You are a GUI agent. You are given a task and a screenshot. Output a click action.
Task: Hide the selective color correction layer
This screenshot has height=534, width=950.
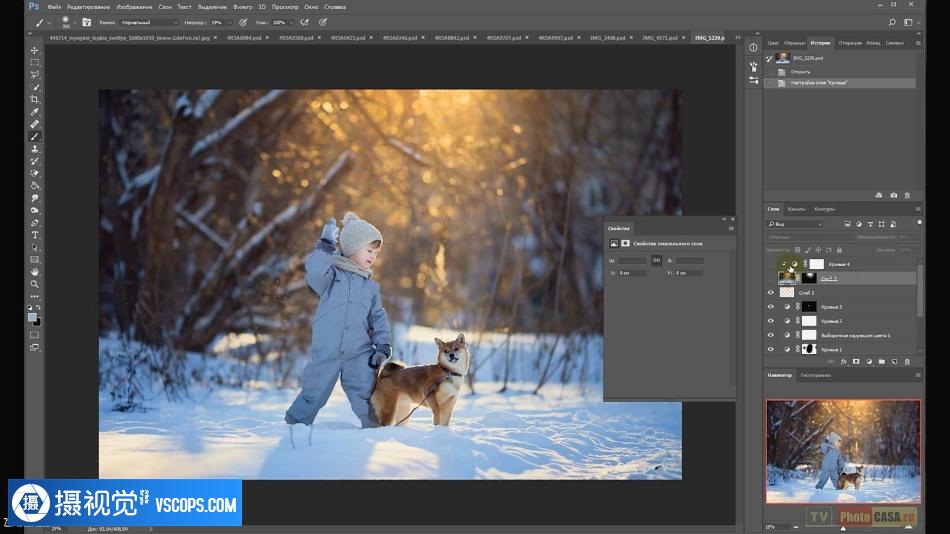click(771, 335)
